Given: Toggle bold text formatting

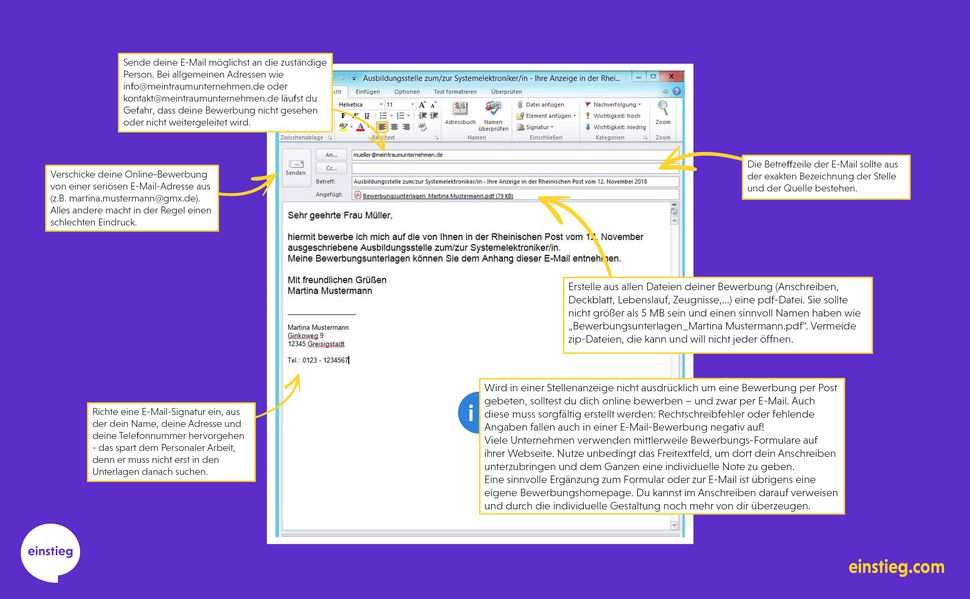Looking at the screenshot, I should click(343, 115).
